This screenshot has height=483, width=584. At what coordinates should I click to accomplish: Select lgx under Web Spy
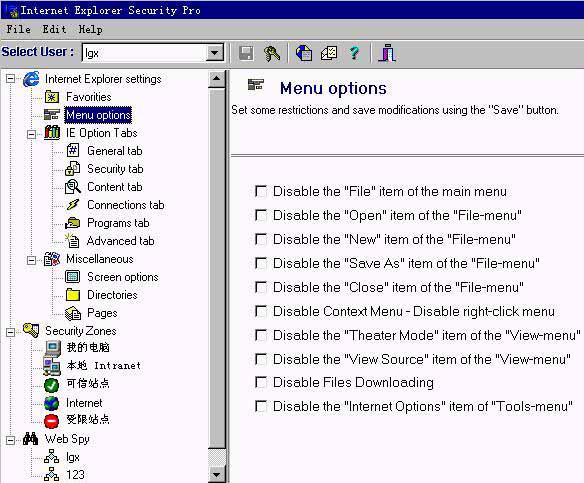73,457
